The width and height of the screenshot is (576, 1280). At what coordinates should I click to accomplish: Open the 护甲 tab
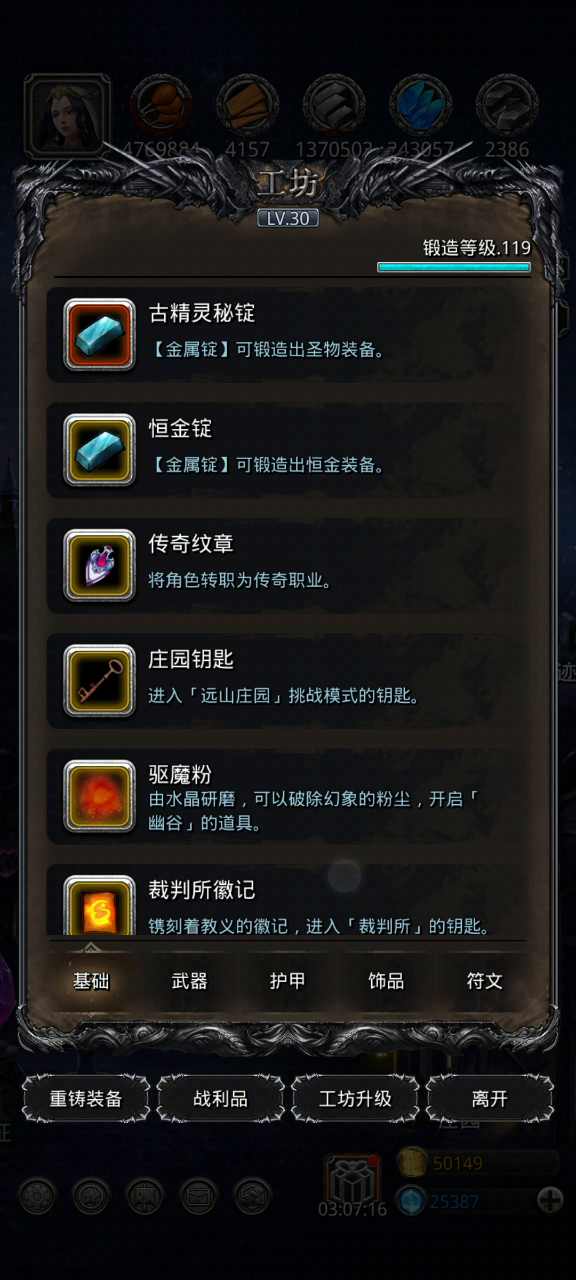288,981
